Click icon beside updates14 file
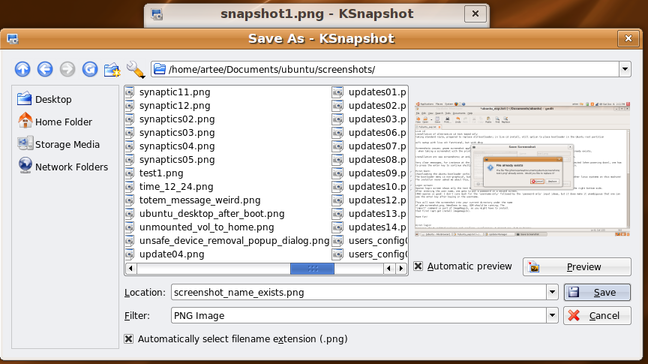Viewport: 648px width, 364px height. (x=338, y=227)
